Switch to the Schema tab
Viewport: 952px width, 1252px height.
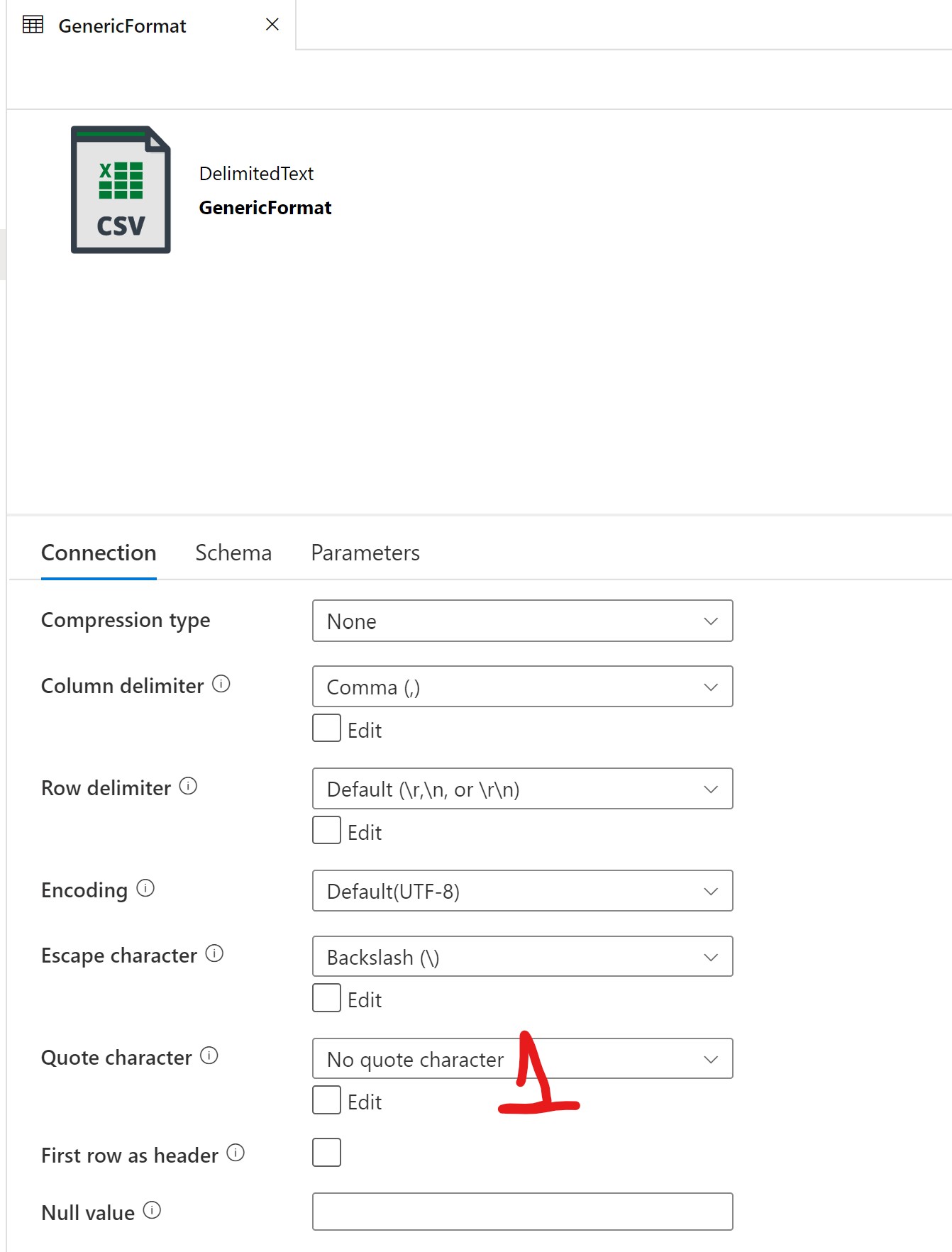pos(233,553)
